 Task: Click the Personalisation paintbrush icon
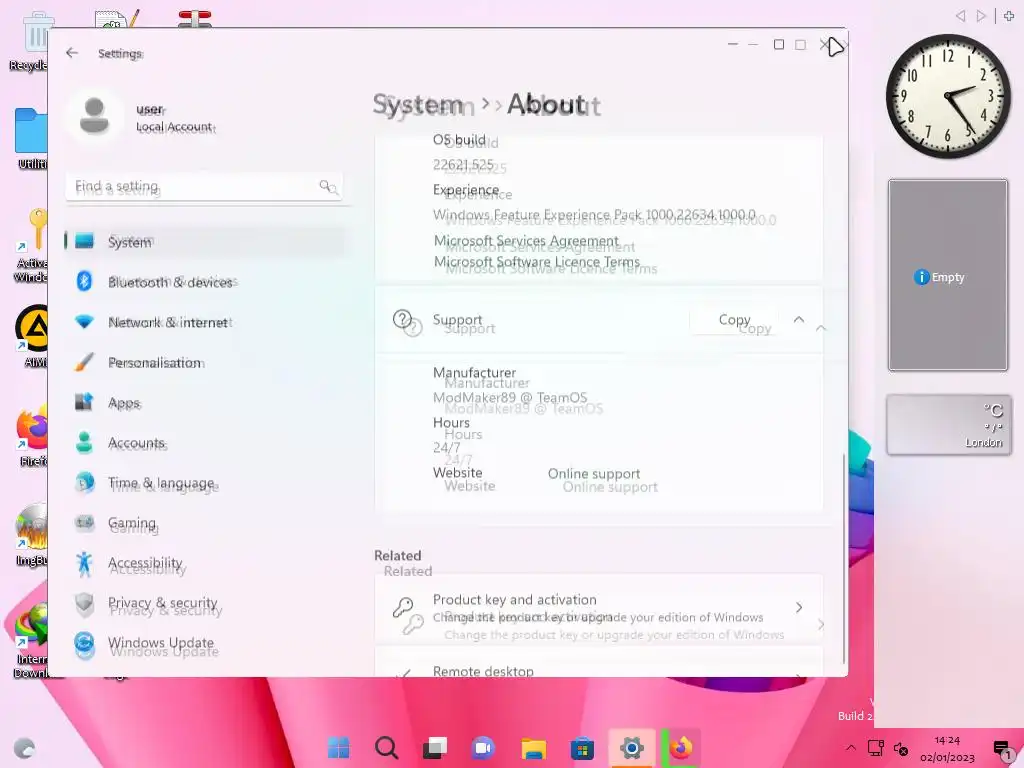coord(84,362)
